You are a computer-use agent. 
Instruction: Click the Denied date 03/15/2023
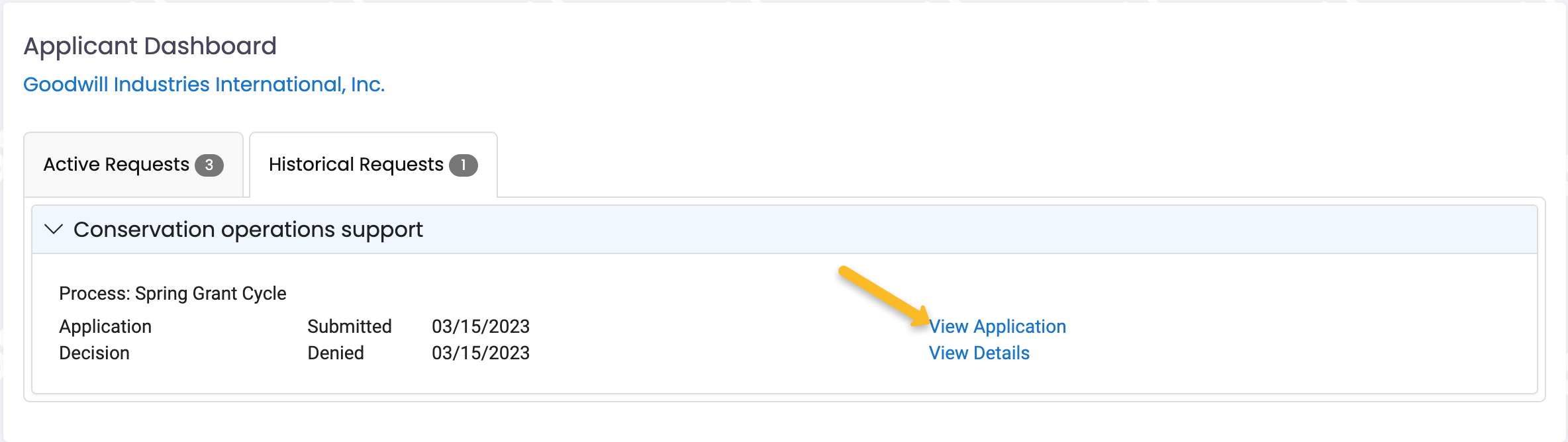pos(481,353)
